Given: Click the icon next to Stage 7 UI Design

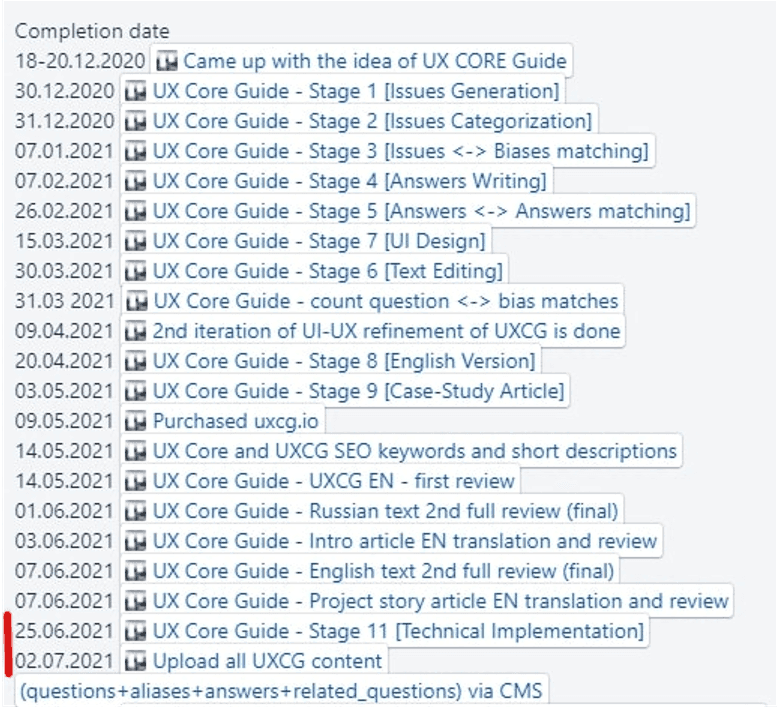Looking at the screenshot, I should pos(137,242).
